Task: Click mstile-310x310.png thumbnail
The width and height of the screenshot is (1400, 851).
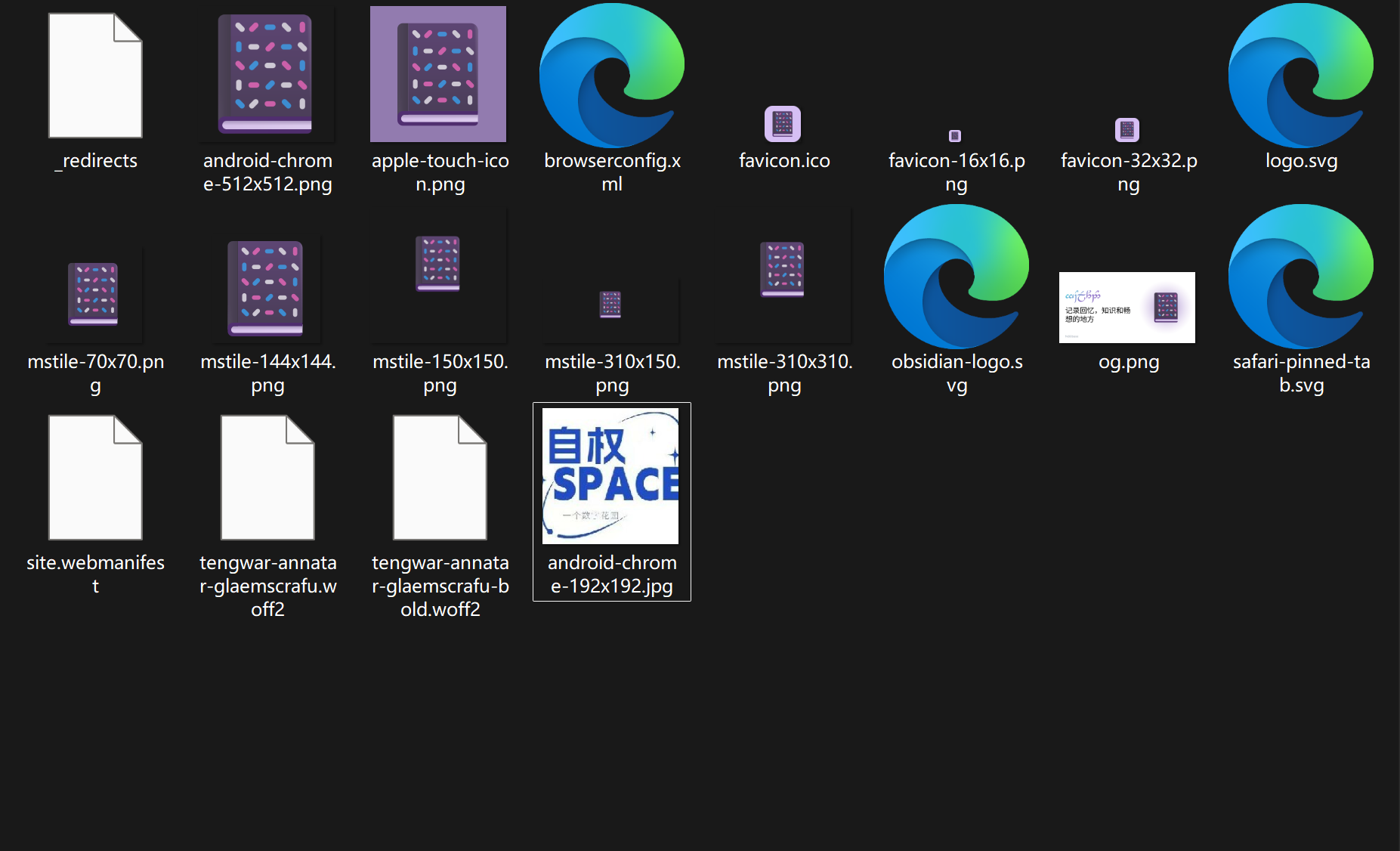Action: click(783, 276)
